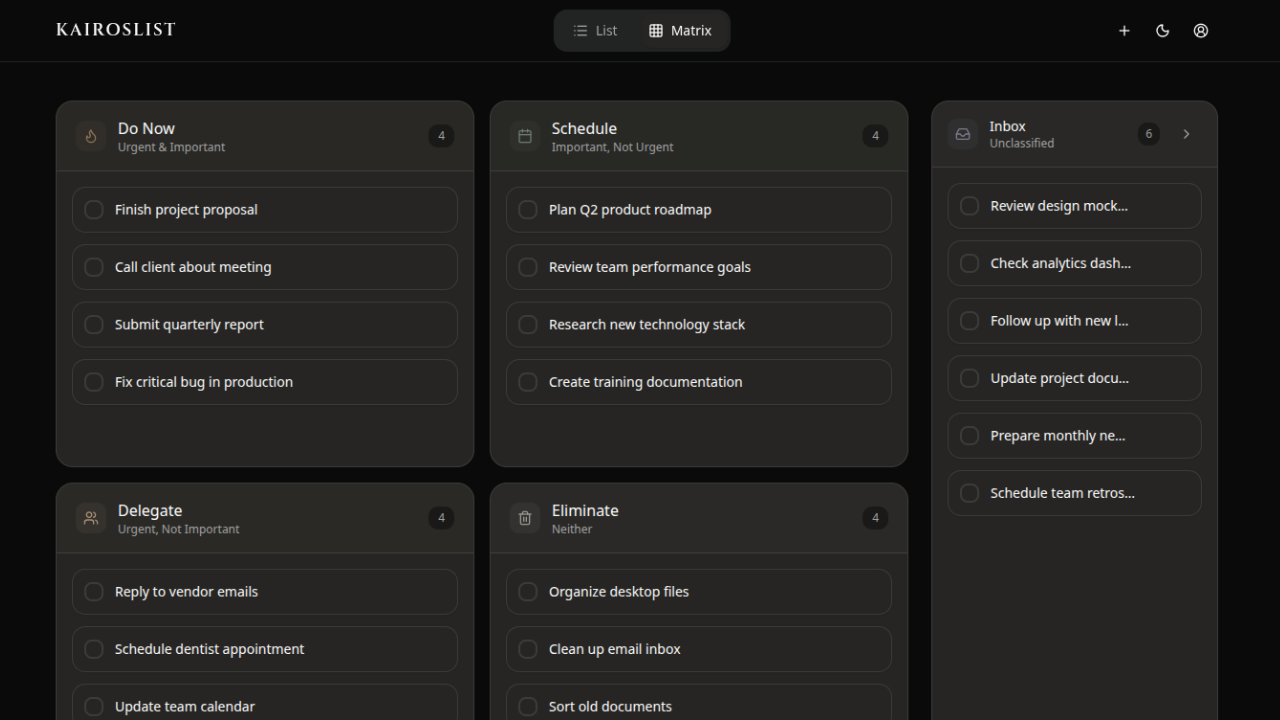1280x720 pixels.
Task: Tick the Reply to vendor emails checkbox
Action: click(94, 592)
